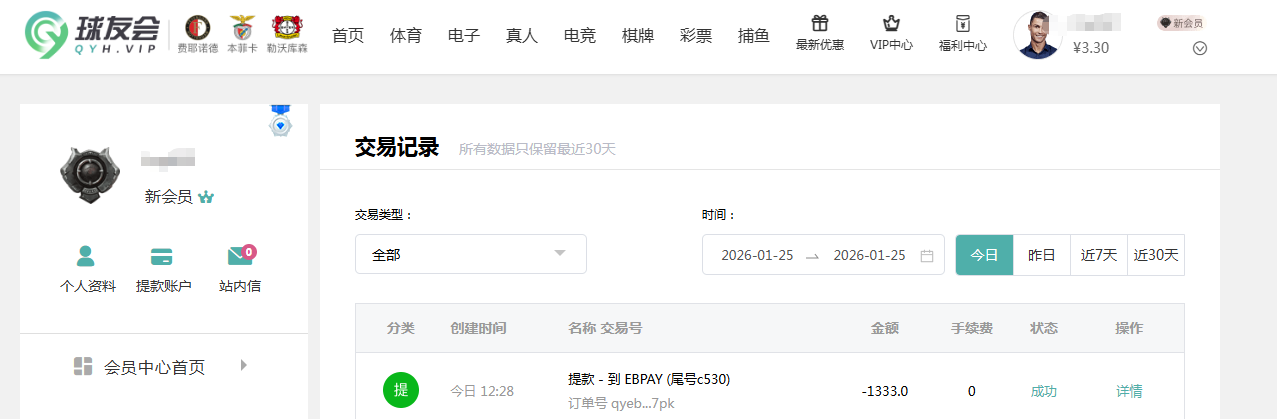
Task: Open 电竞 nav item
Action: pyautogui.click(x=580, y=36)
